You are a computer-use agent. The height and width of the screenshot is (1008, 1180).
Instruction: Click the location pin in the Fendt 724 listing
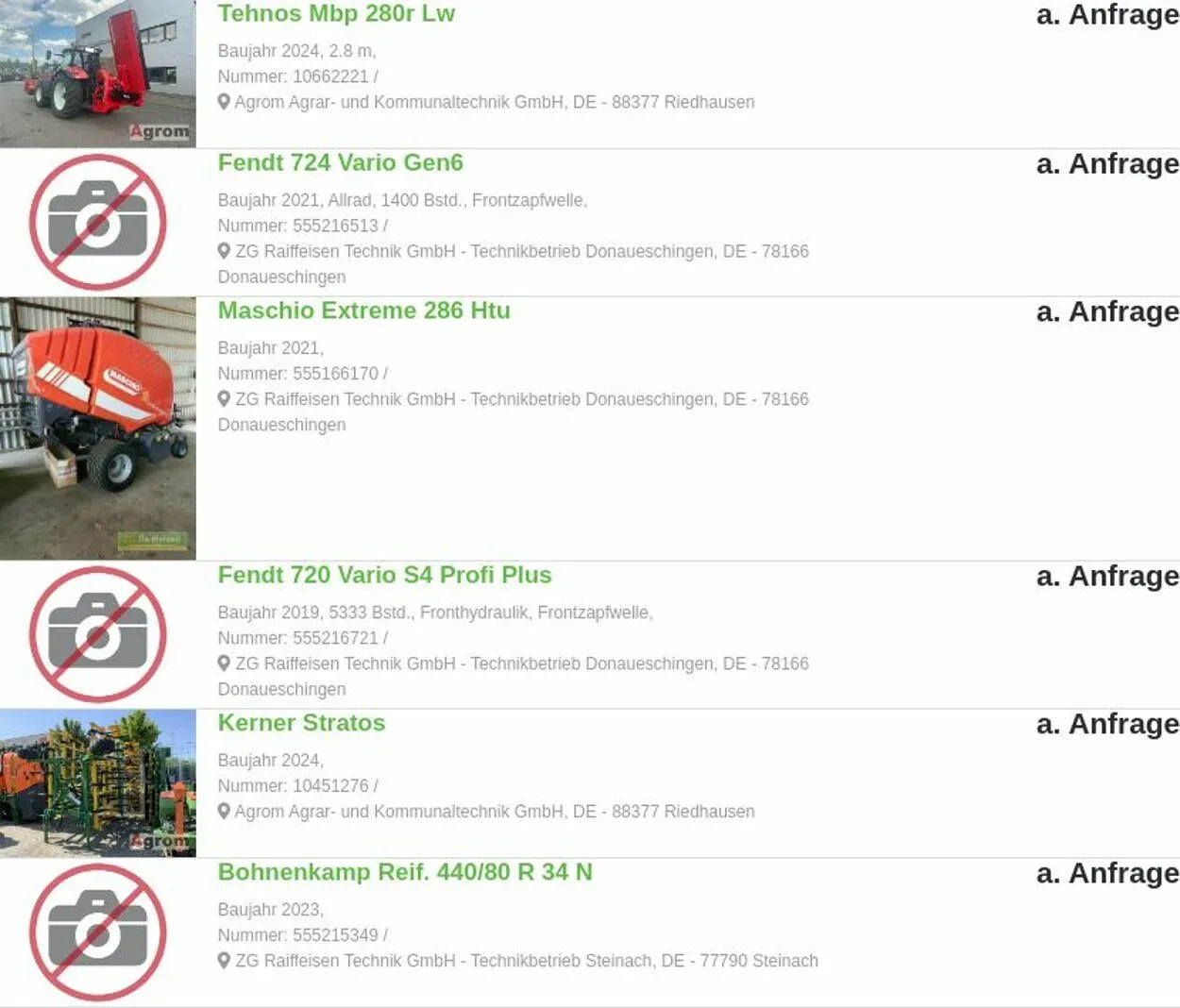pyautogui.click(x=224, y=251)
